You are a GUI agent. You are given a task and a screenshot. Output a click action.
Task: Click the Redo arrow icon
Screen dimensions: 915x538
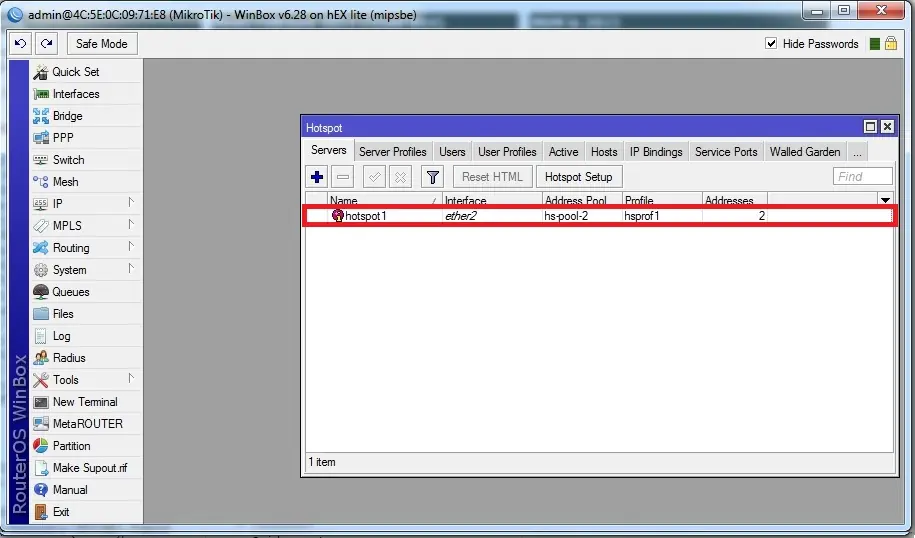[x=47, y=44]
